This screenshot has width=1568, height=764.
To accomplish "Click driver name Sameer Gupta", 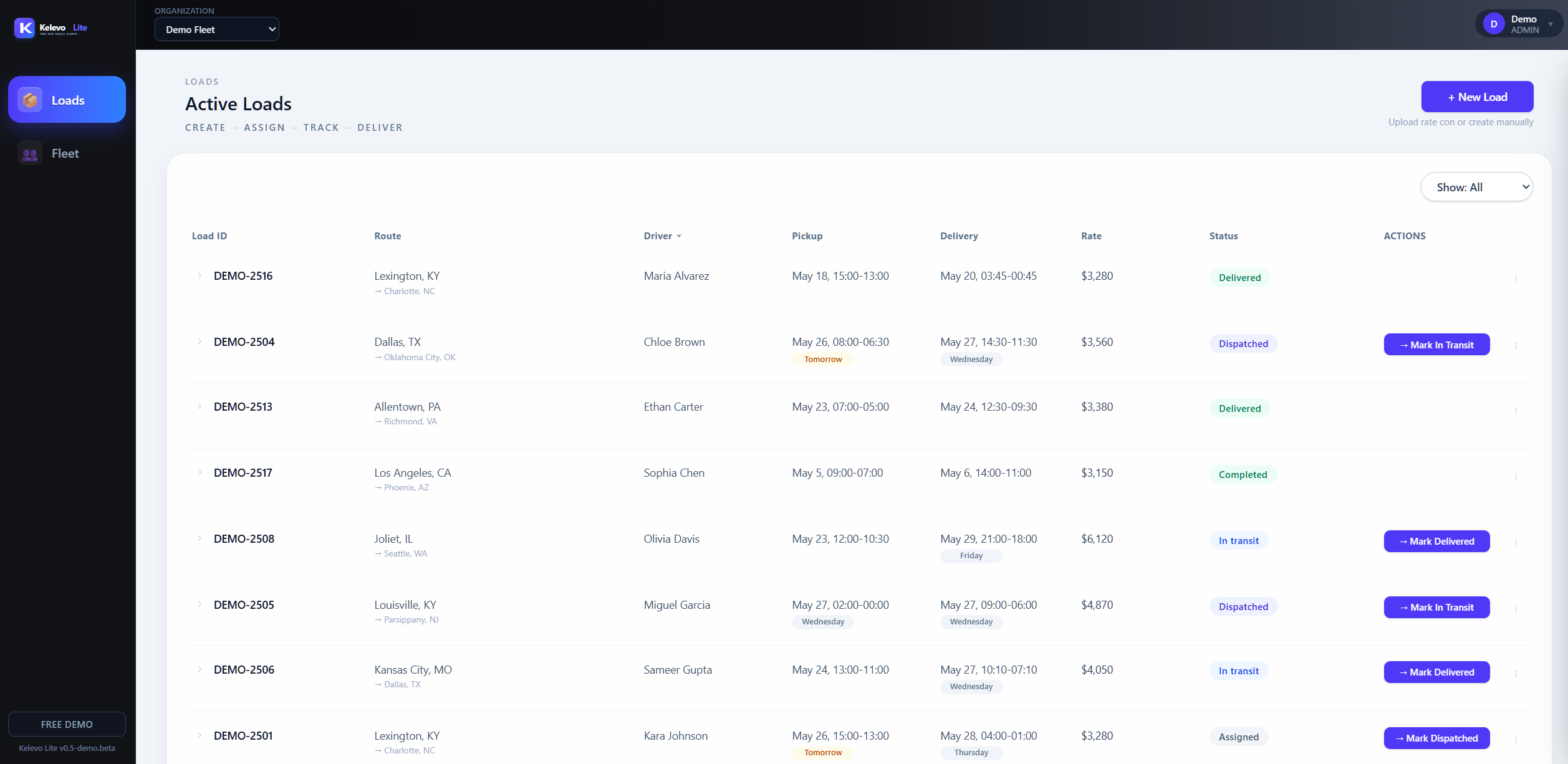I will point(678,670).
